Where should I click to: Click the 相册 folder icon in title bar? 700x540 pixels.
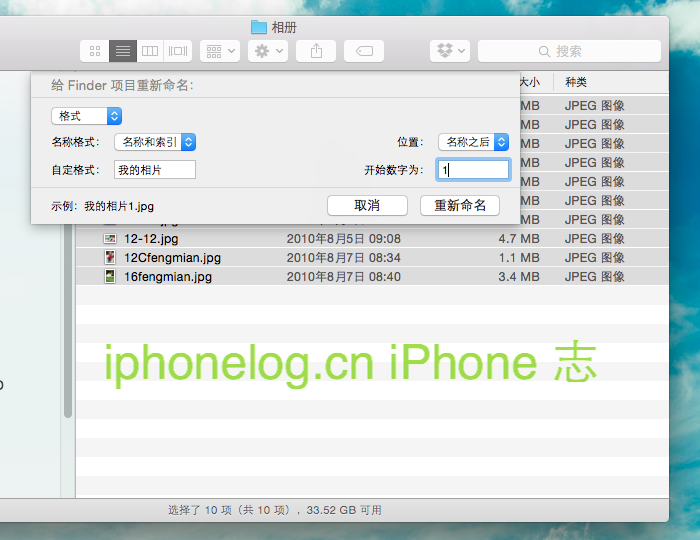coord(259,27)
